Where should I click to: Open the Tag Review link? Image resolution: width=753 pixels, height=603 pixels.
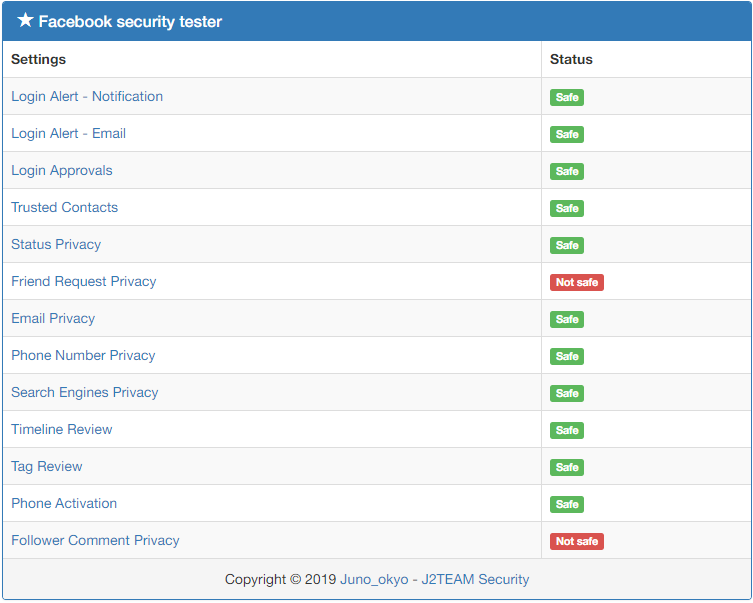47,466
